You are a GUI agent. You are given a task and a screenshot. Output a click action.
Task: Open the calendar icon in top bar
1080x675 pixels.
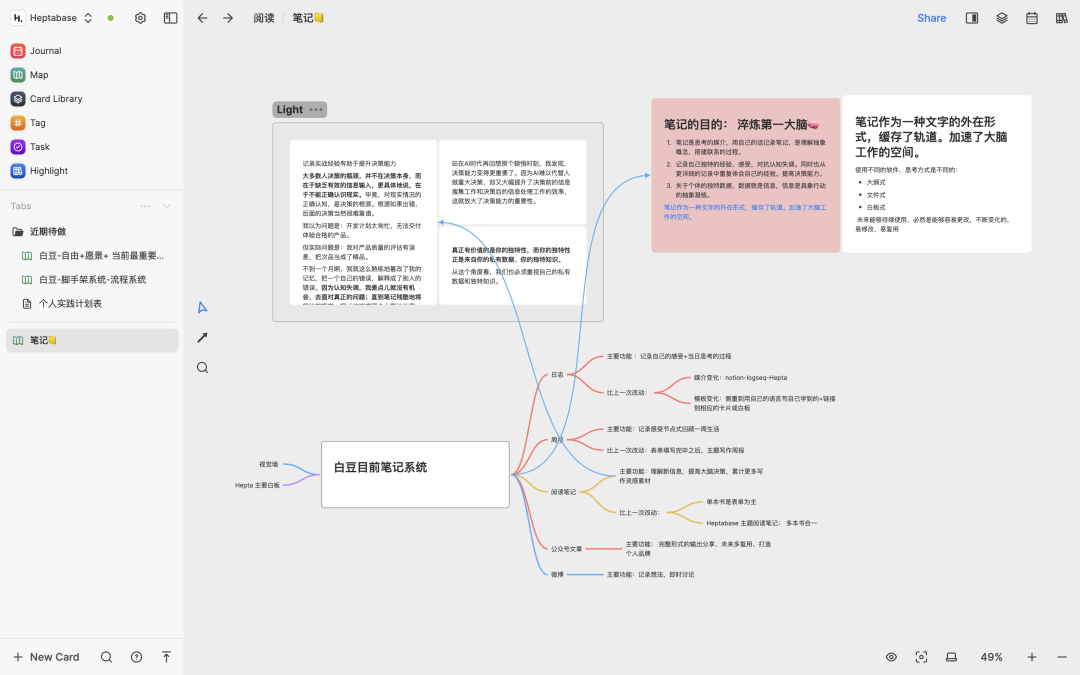pos(1032,18)
